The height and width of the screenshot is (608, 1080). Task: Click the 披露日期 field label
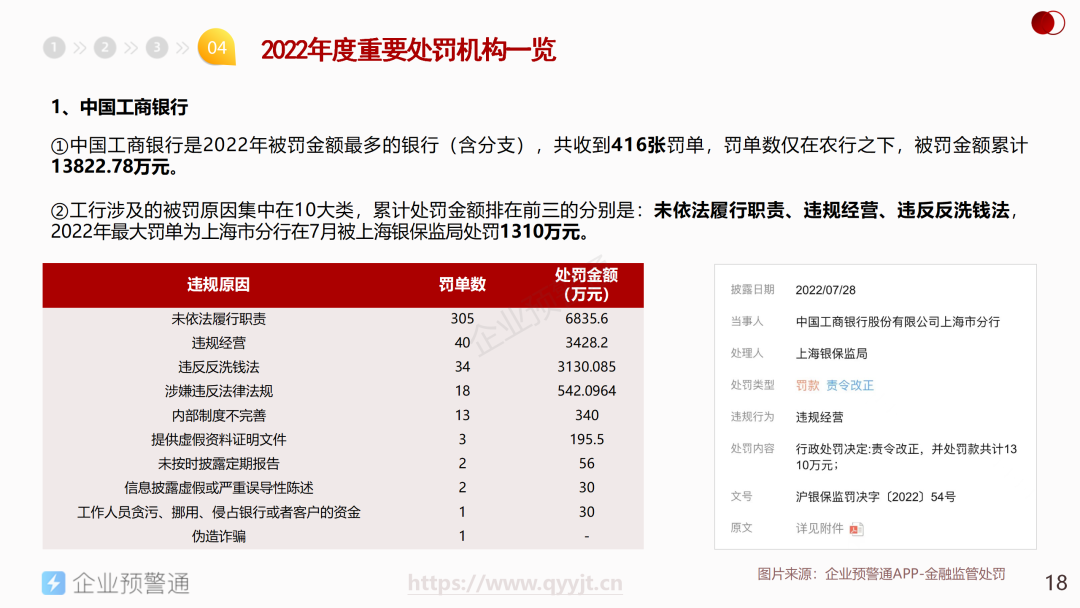752,290
